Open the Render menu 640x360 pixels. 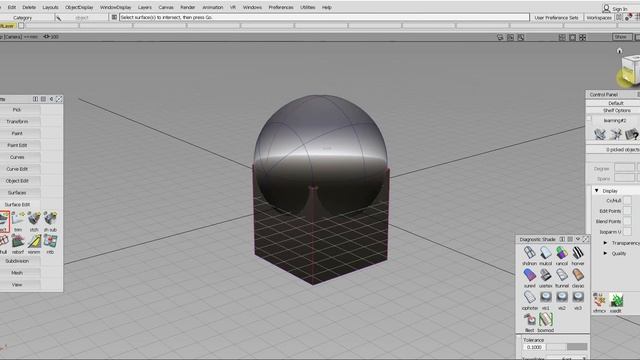(x=187, y=7)
